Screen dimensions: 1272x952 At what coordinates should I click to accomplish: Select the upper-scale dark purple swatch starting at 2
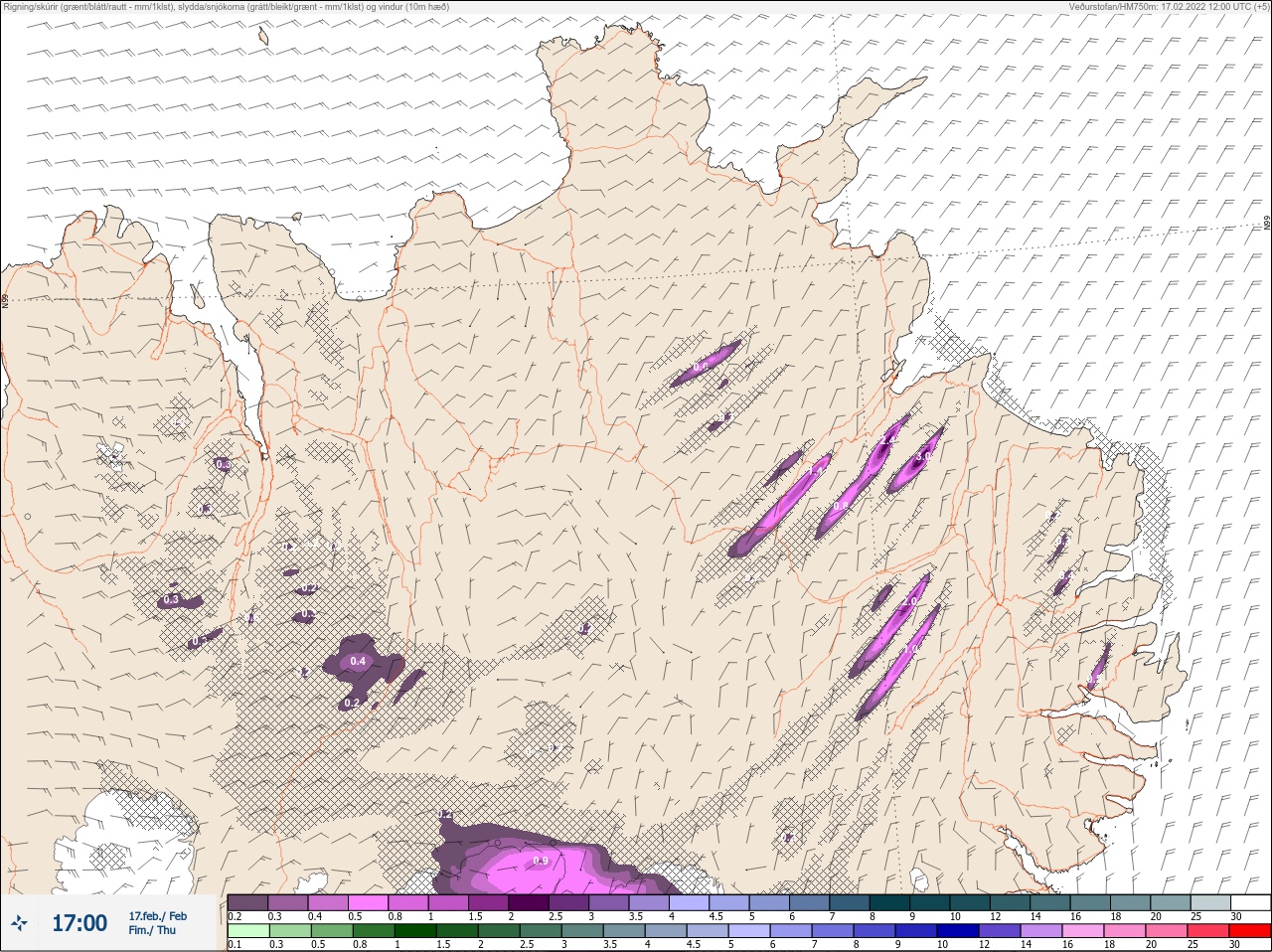click(529, 902)
